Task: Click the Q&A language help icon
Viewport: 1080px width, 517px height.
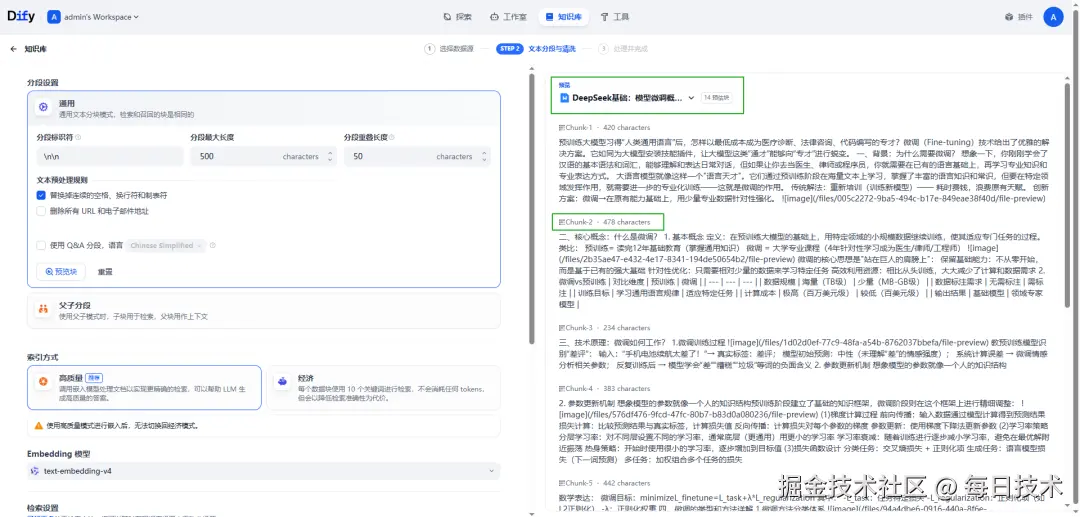Action: [213, 245]
